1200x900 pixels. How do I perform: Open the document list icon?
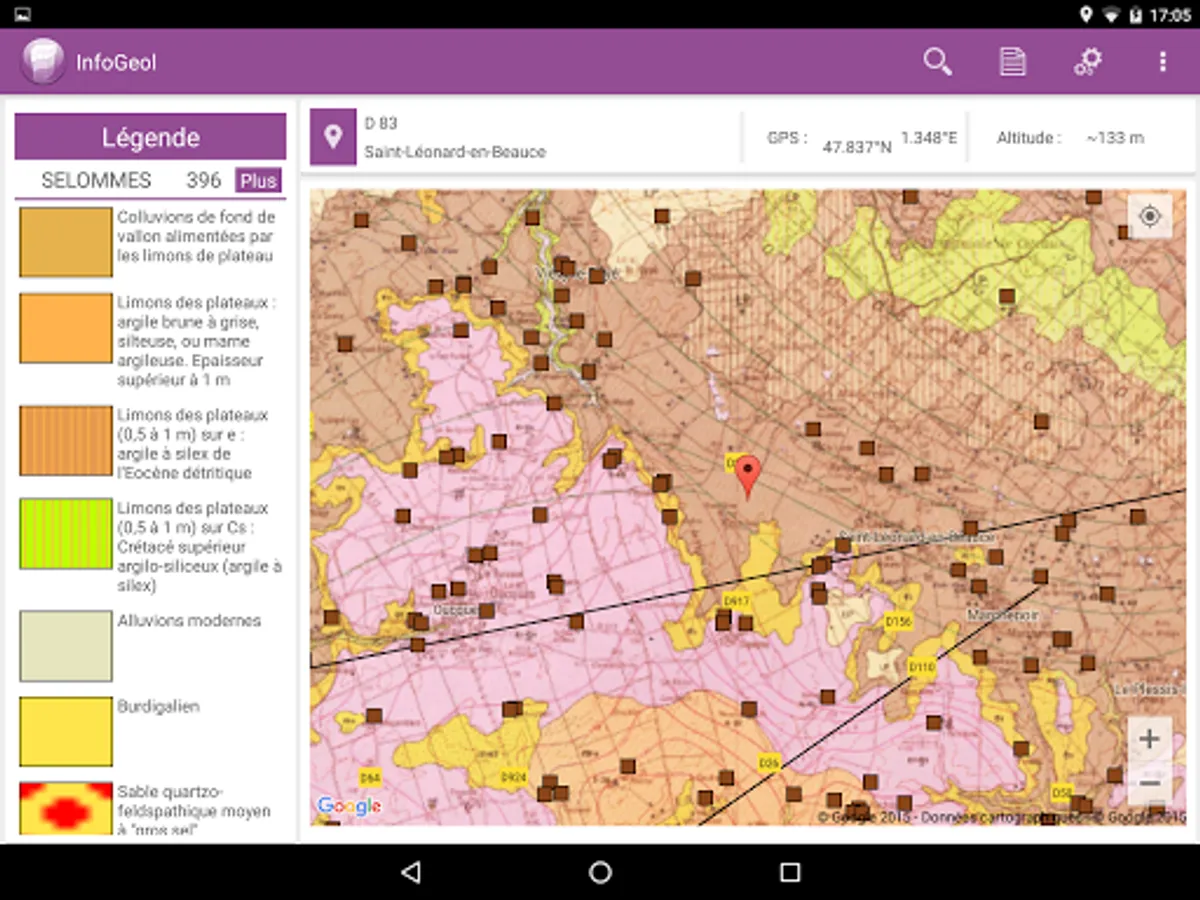coord(1012,62)
